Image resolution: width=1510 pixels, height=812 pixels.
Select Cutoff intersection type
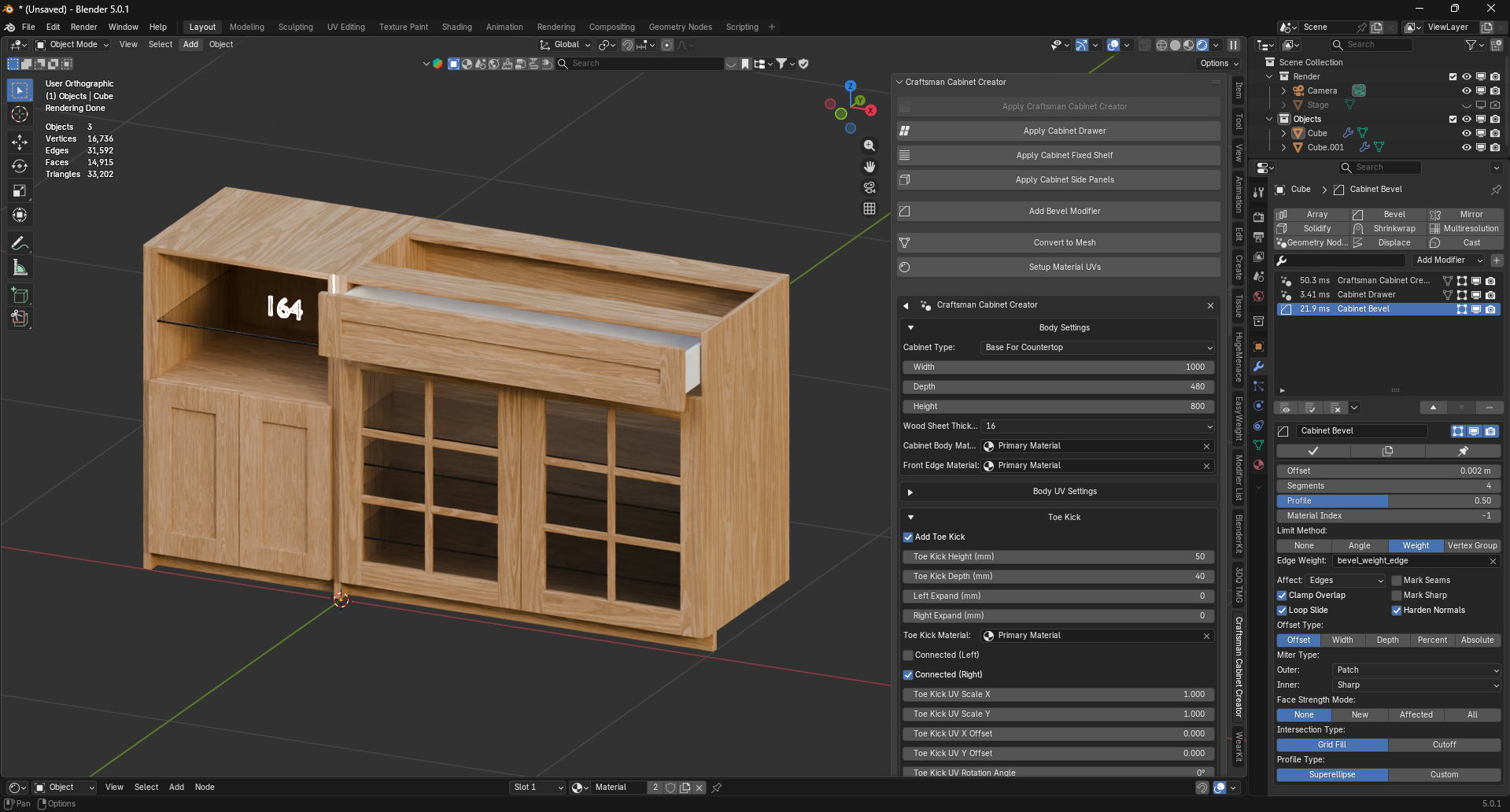(x=1444, y=745)
